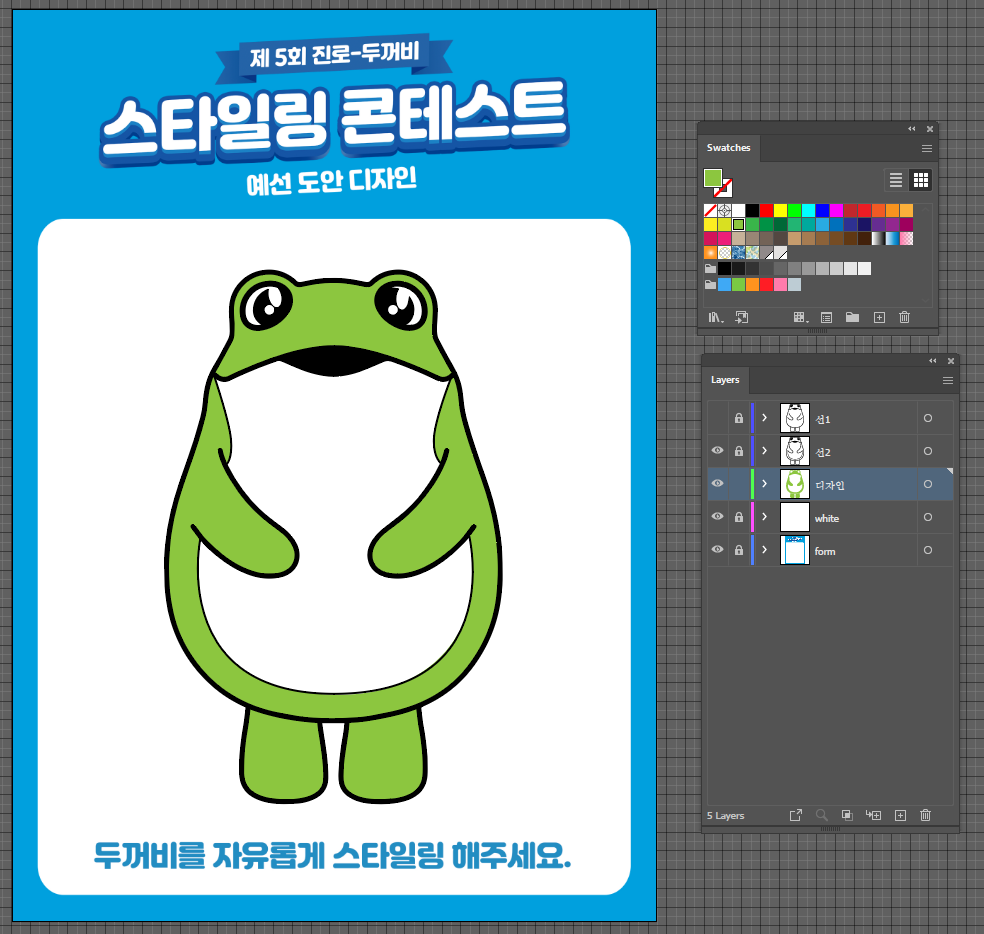Hide the 선2 layer eye icon
The width and height of the screenshot is (984, 934).
pyautogui.click(x=718, y=451)
